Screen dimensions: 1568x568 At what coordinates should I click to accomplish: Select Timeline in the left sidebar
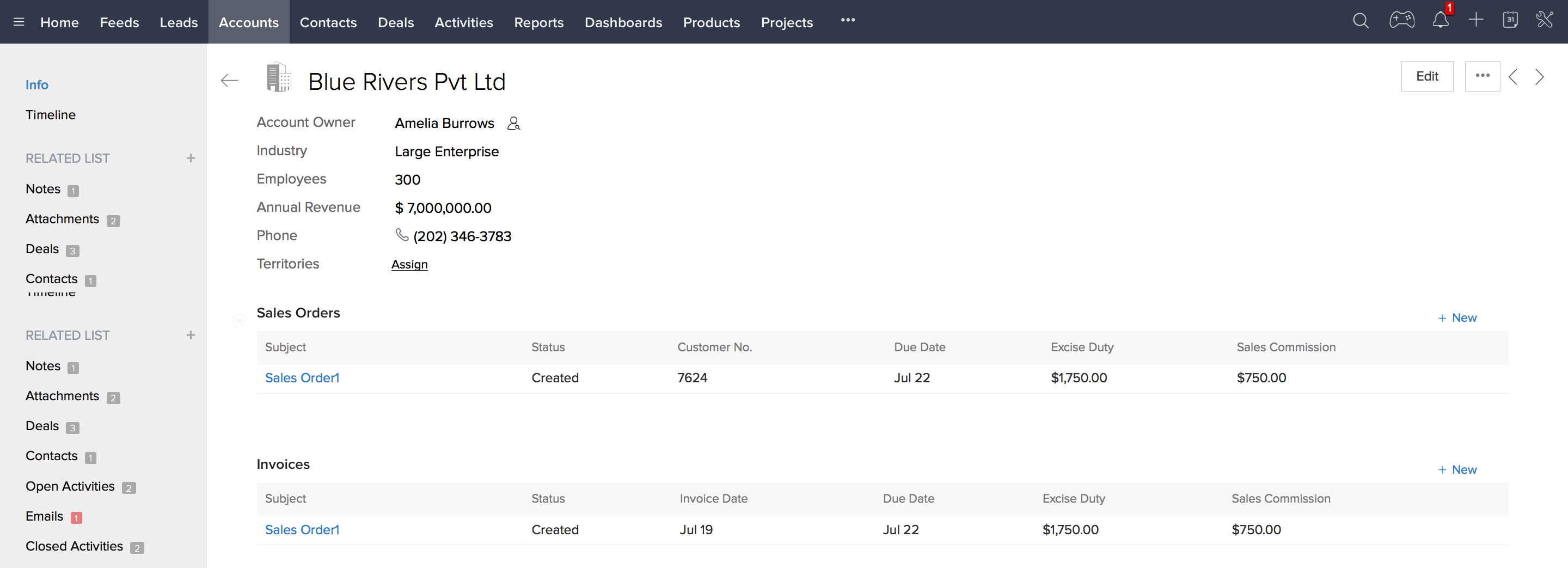click(x=51, y=115)
